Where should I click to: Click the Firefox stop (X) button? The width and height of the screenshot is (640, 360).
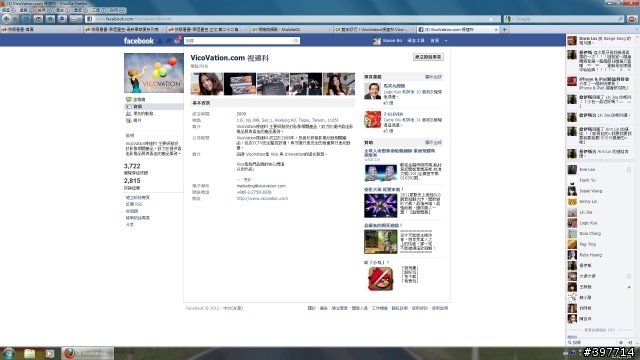[x=26, y=19]
